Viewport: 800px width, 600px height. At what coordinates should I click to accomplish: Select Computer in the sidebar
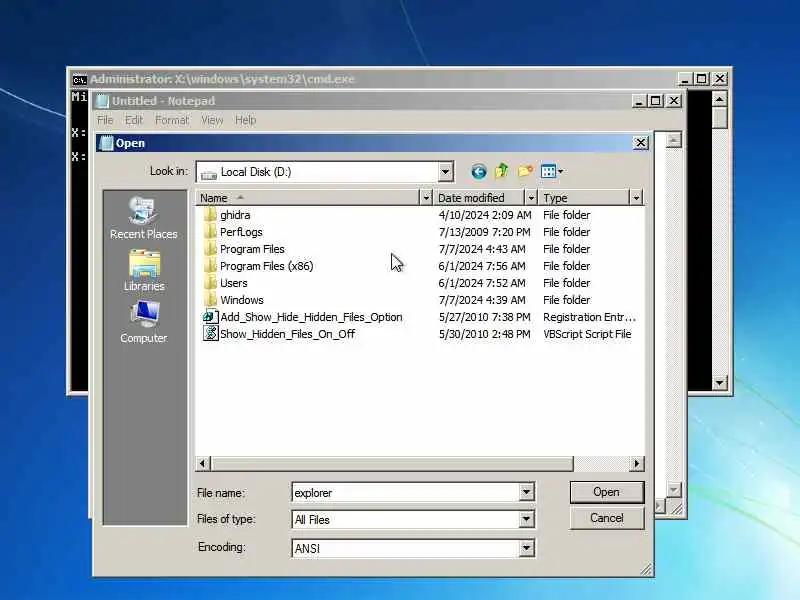[144, 322]
